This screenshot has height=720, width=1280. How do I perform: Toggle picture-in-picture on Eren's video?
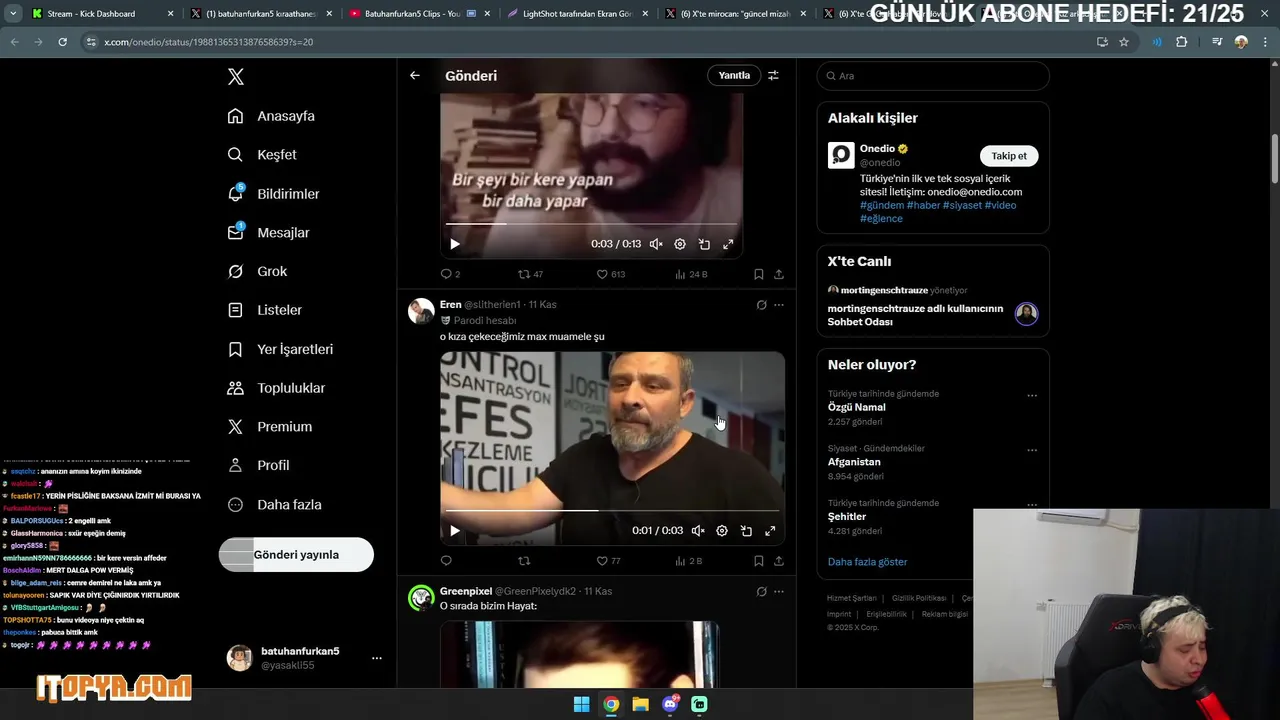(746, 531)
